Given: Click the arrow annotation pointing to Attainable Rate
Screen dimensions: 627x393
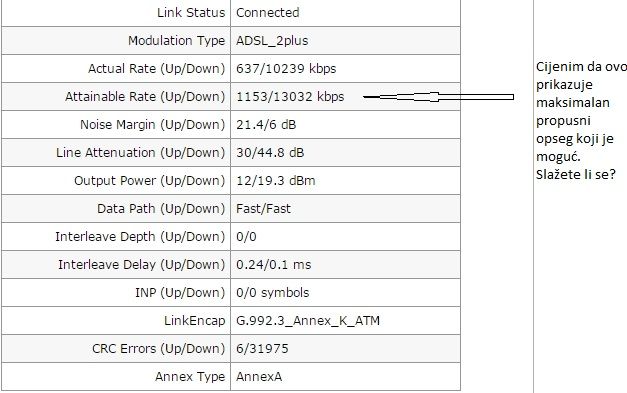Looking at the screenshot, I should pos(439,97).
